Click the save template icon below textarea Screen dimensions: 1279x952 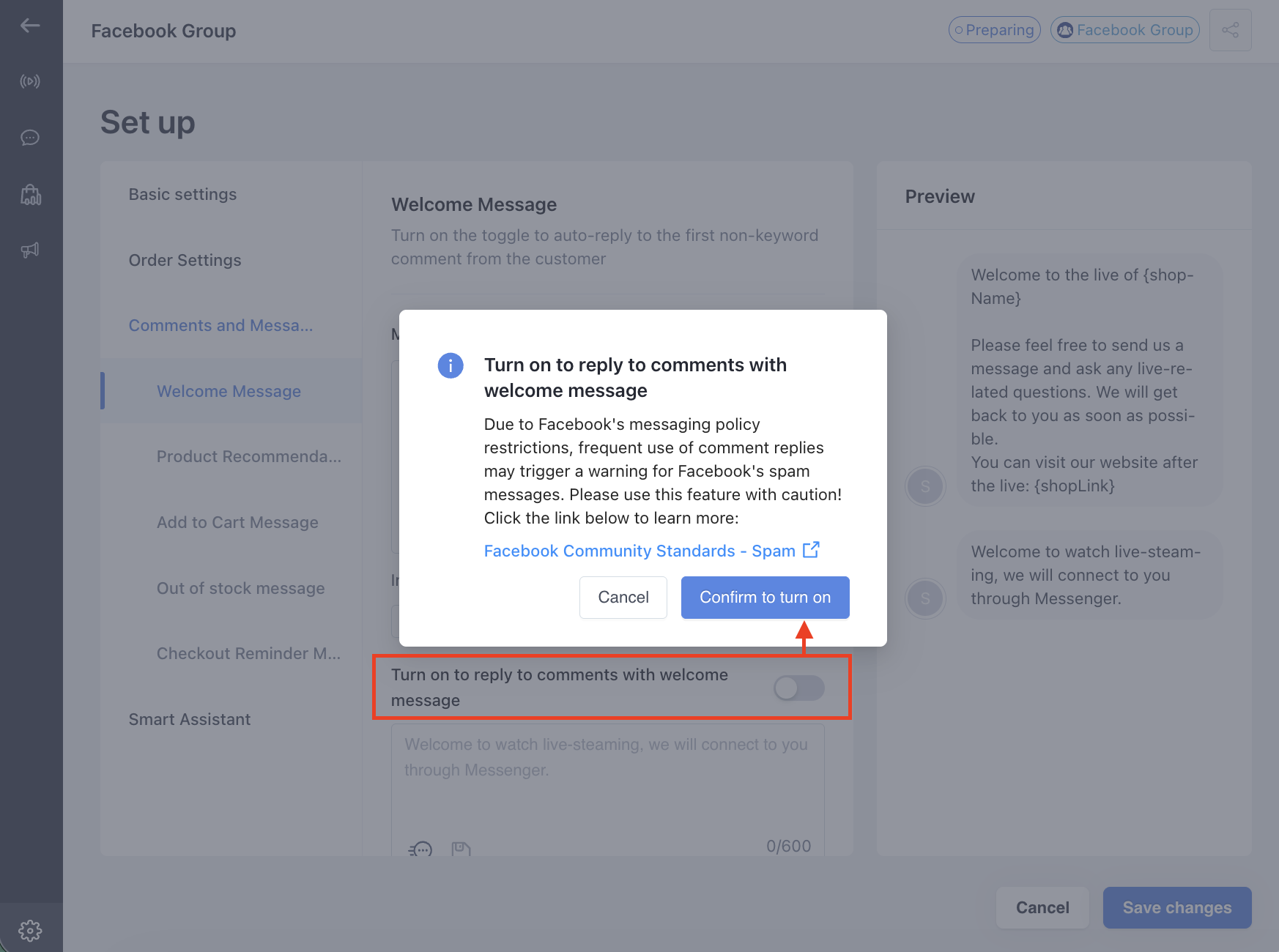pyautogui.click(x=461, y=849)
